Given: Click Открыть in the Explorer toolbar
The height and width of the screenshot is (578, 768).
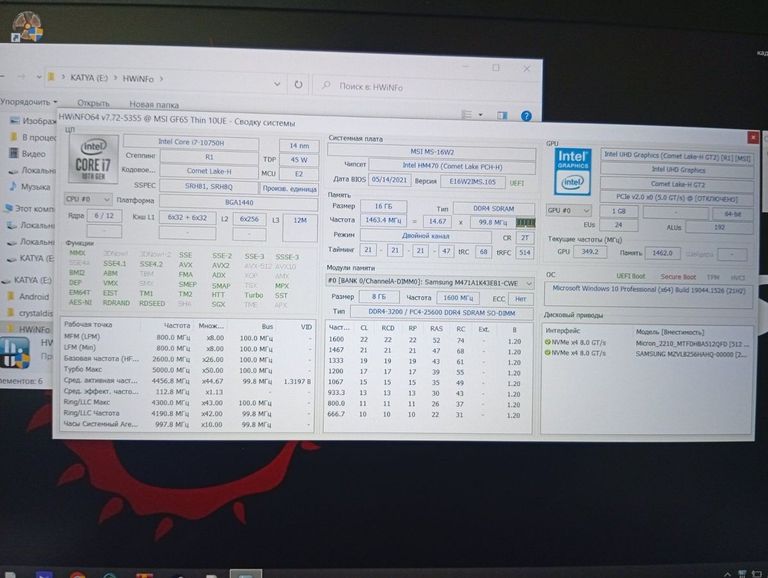Looking at the screenshot, I should click(x=93, y=103).
